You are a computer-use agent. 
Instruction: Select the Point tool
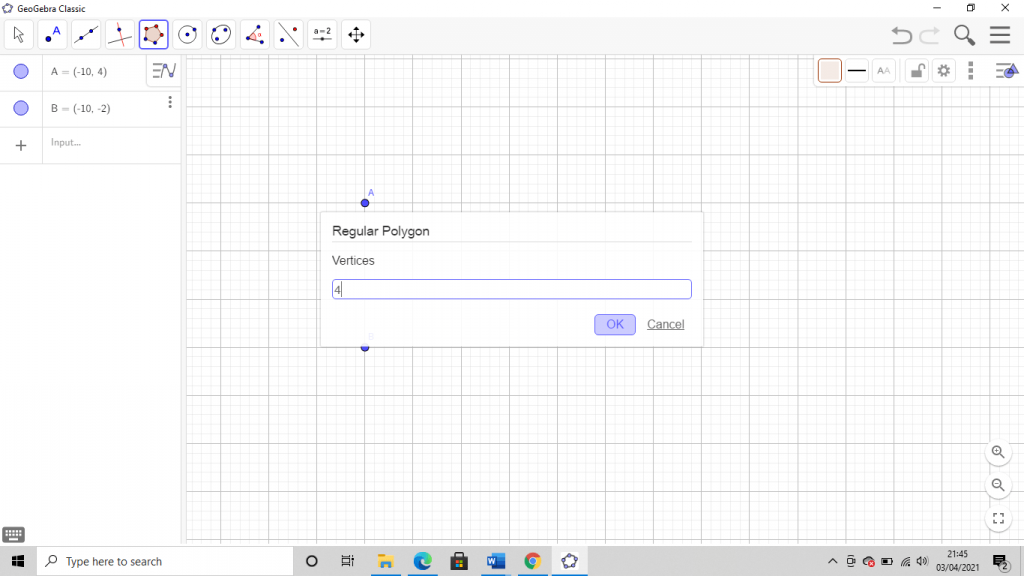[51, 34]
